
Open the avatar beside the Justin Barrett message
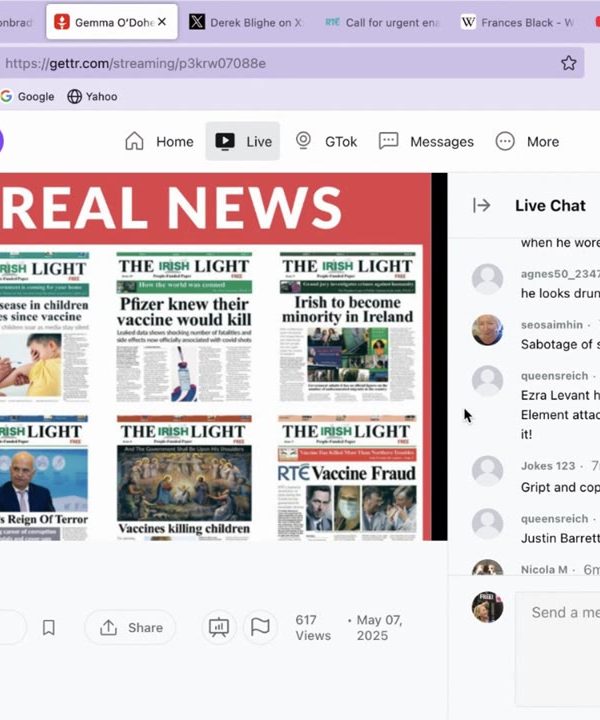point(487,523)
